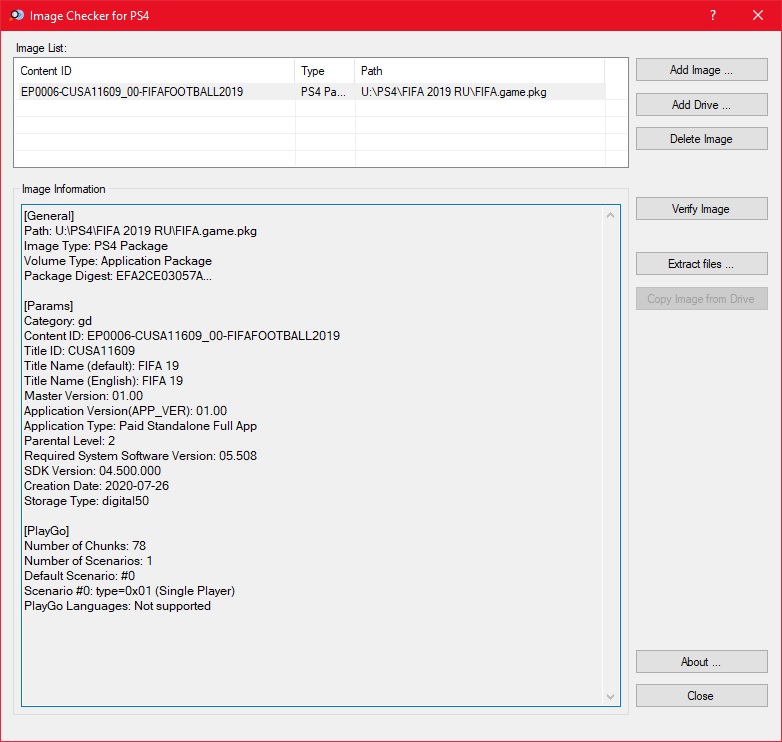Click the Master Version: 01.00 line
Viewport: 782px width, 742px height.
(83, 395)
